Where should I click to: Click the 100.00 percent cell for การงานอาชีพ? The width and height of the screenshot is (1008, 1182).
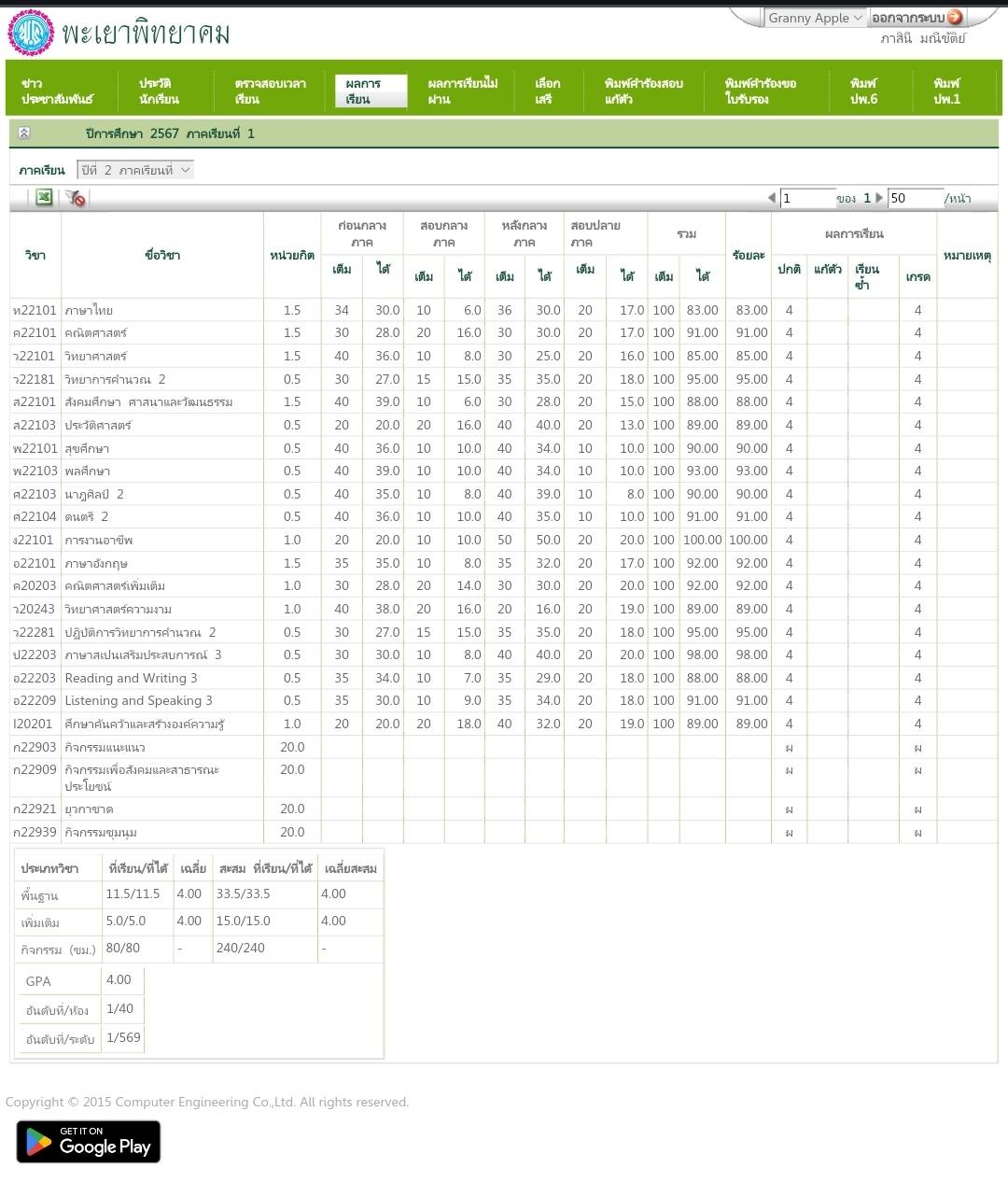pyautogui.click(x=749, y=540)
